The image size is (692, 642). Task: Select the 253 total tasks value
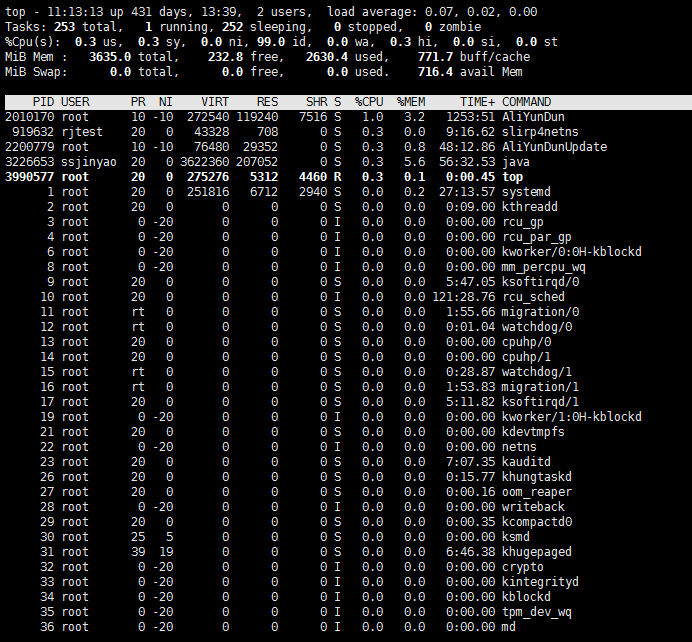pos(64,27)
